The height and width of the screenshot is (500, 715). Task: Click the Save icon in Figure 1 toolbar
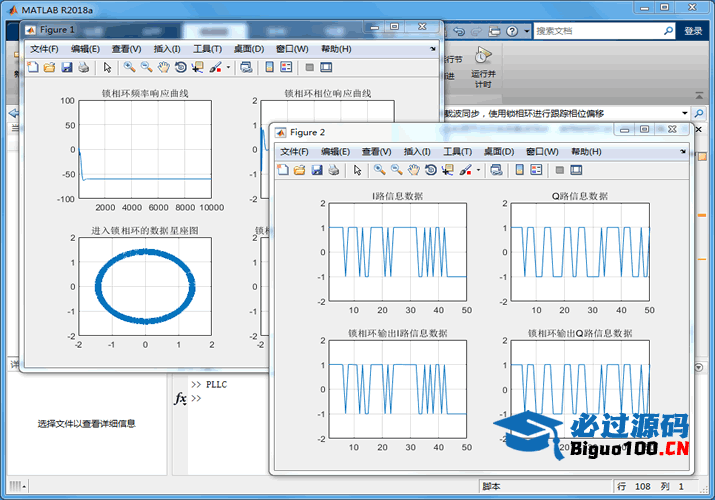(66, 67)
